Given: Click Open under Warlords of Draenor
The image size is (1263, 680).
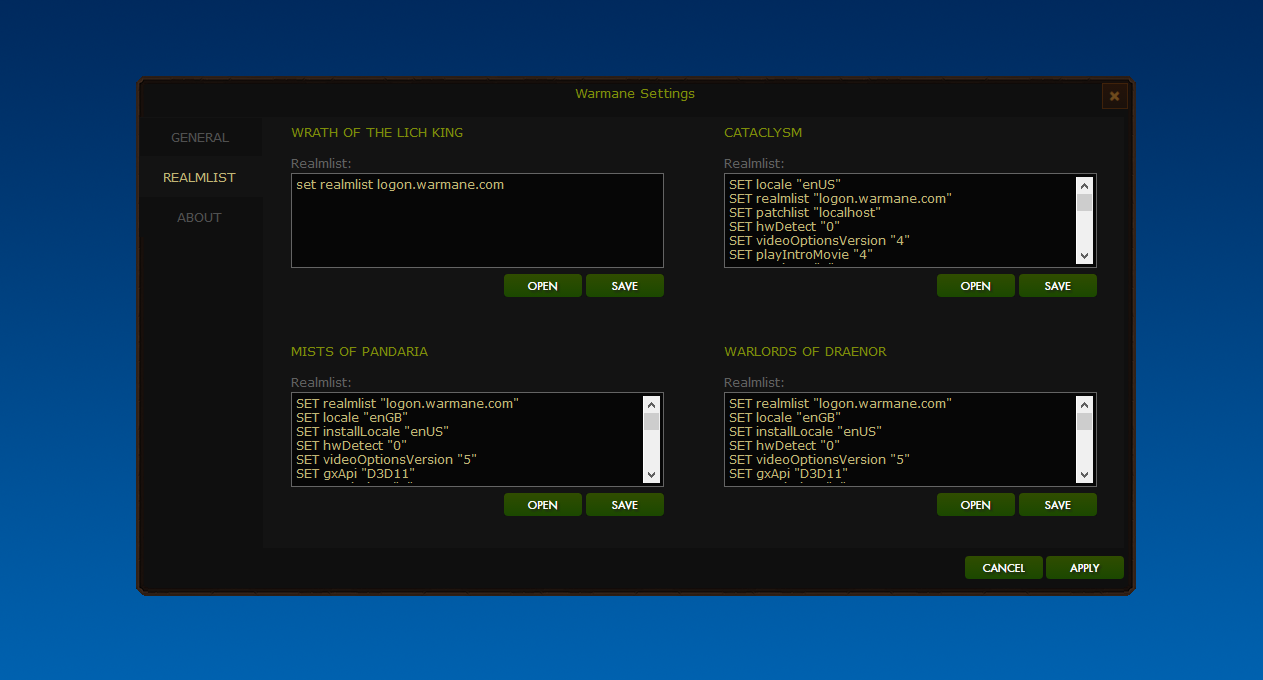Looking at the screenshot, I should click(x=975, y=505).
